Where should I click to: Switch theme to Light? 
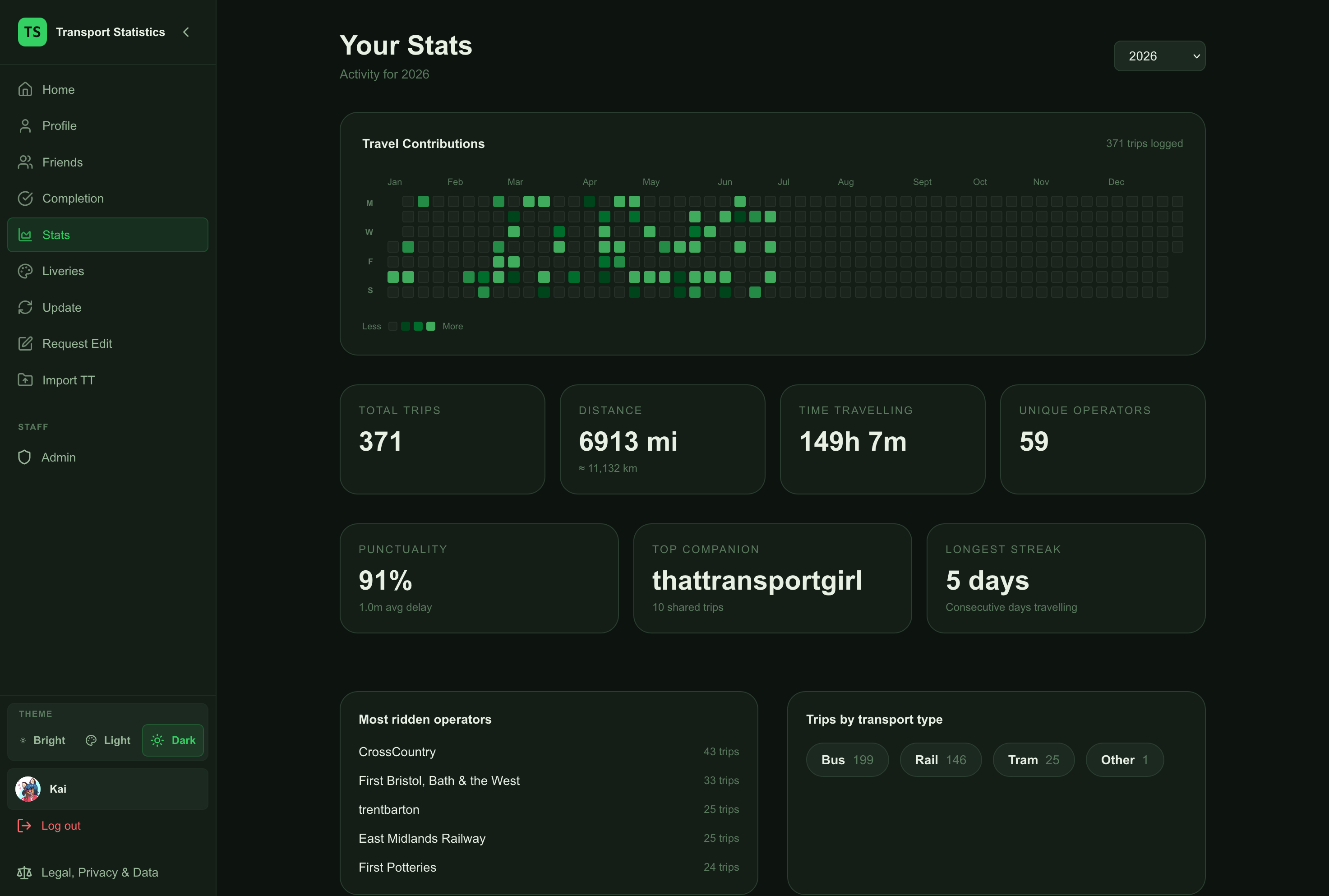coord(108,740)
